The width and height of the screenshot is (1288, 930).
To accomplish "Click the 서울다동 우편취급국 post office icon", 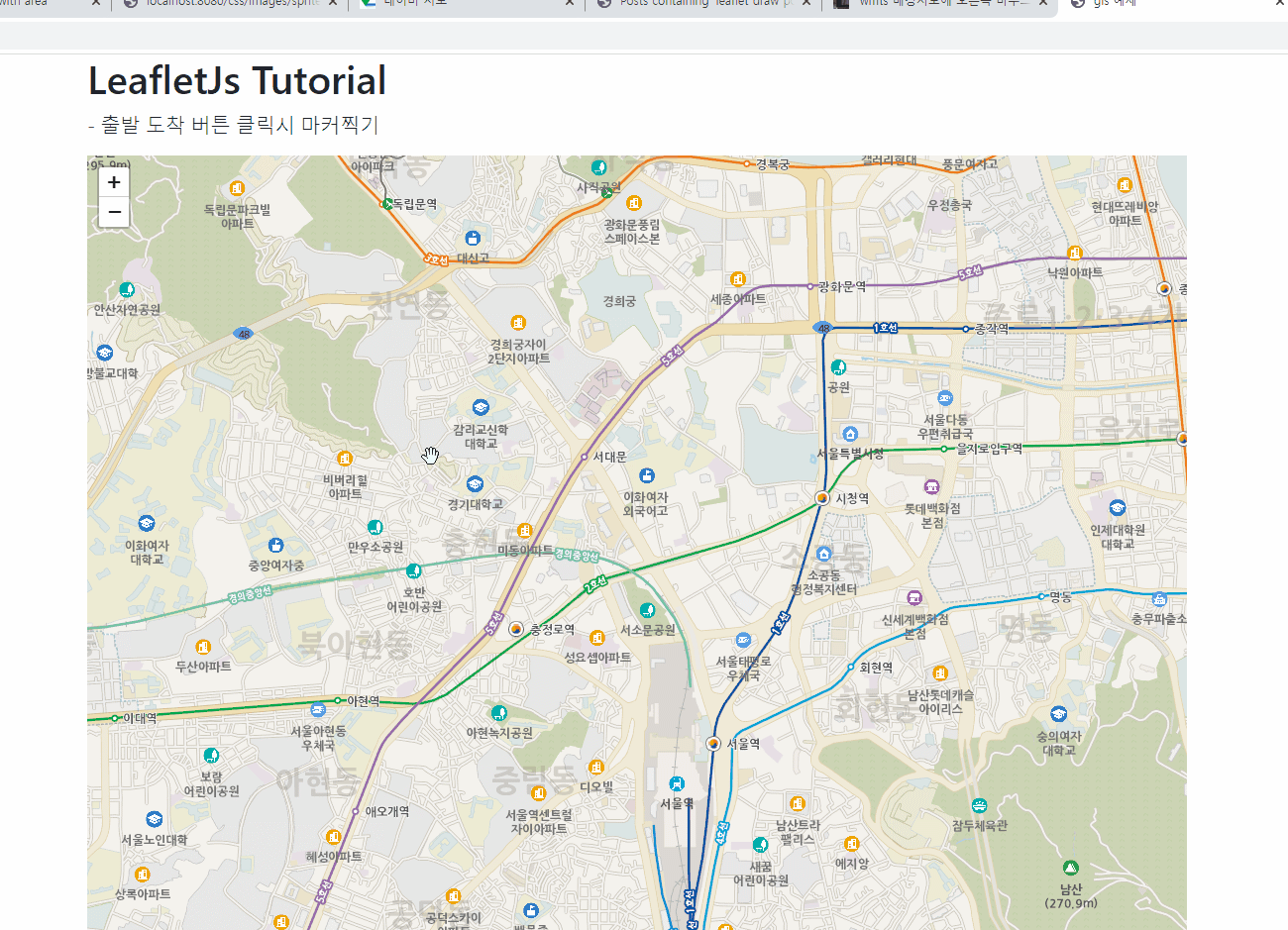I will click(945, 398).
